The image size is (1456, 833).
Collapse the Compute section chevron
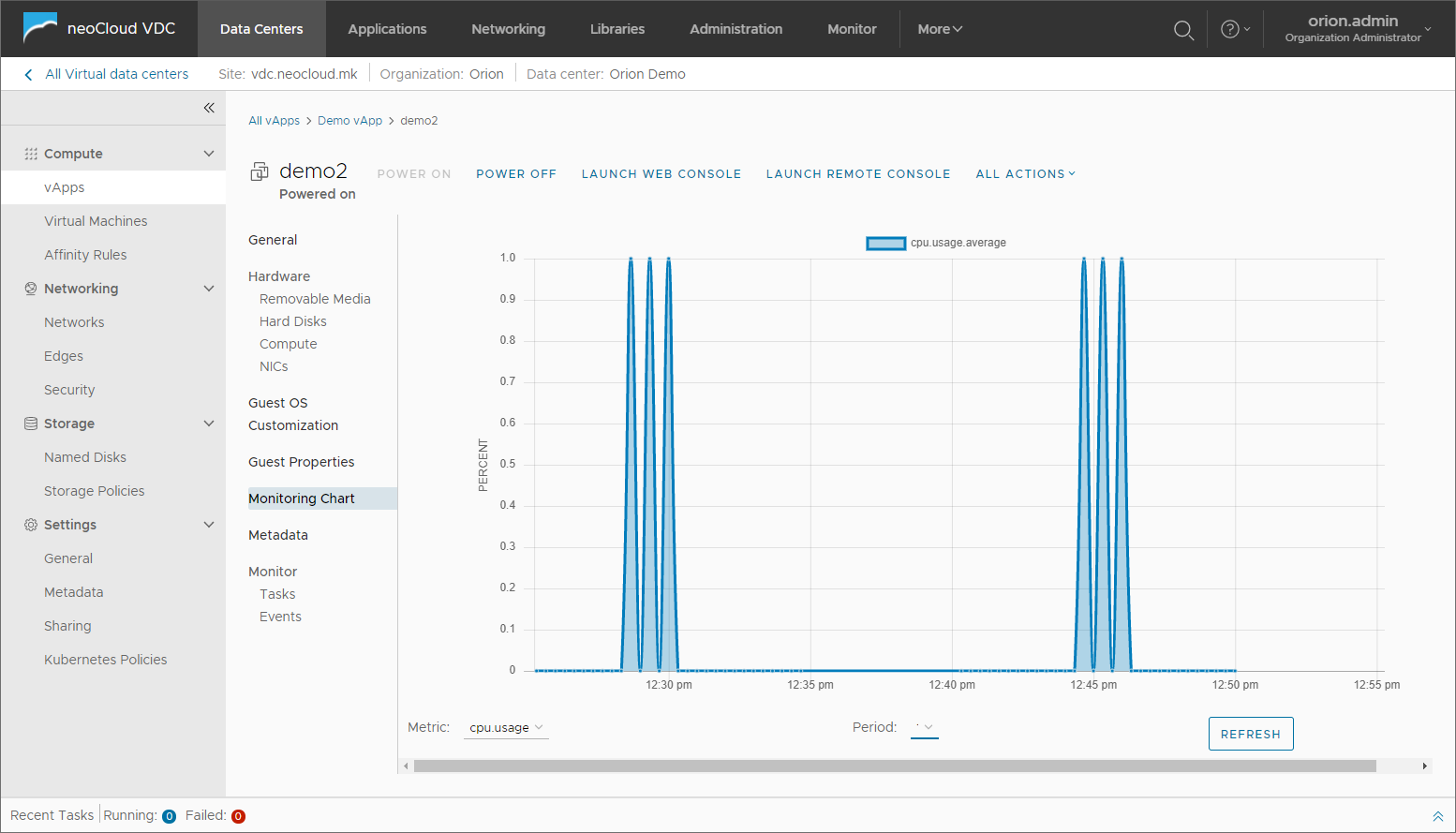click(x=209, y=154)
